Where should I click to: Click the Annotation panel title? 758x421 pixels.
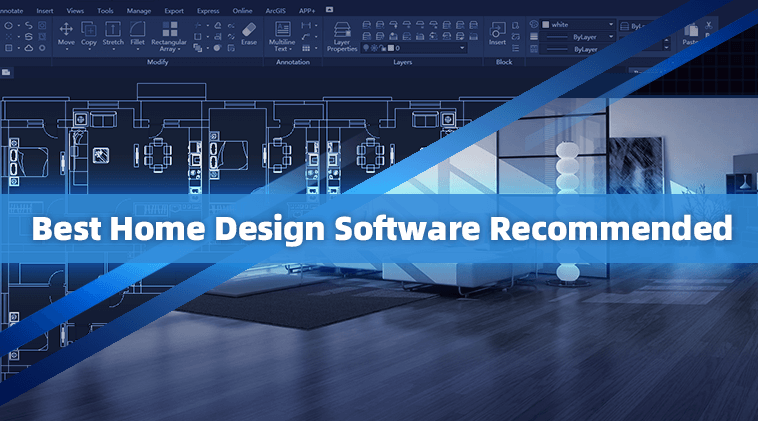pyautogui.click(x=292, y=62)
